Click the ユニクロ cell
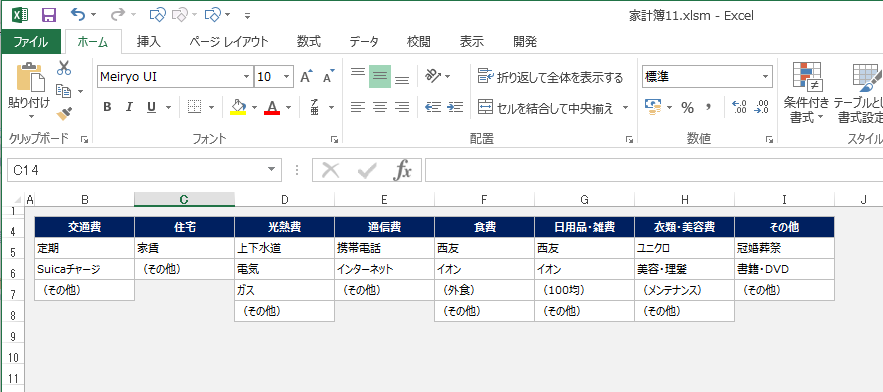The image size is (883, 392). [684, 248]
